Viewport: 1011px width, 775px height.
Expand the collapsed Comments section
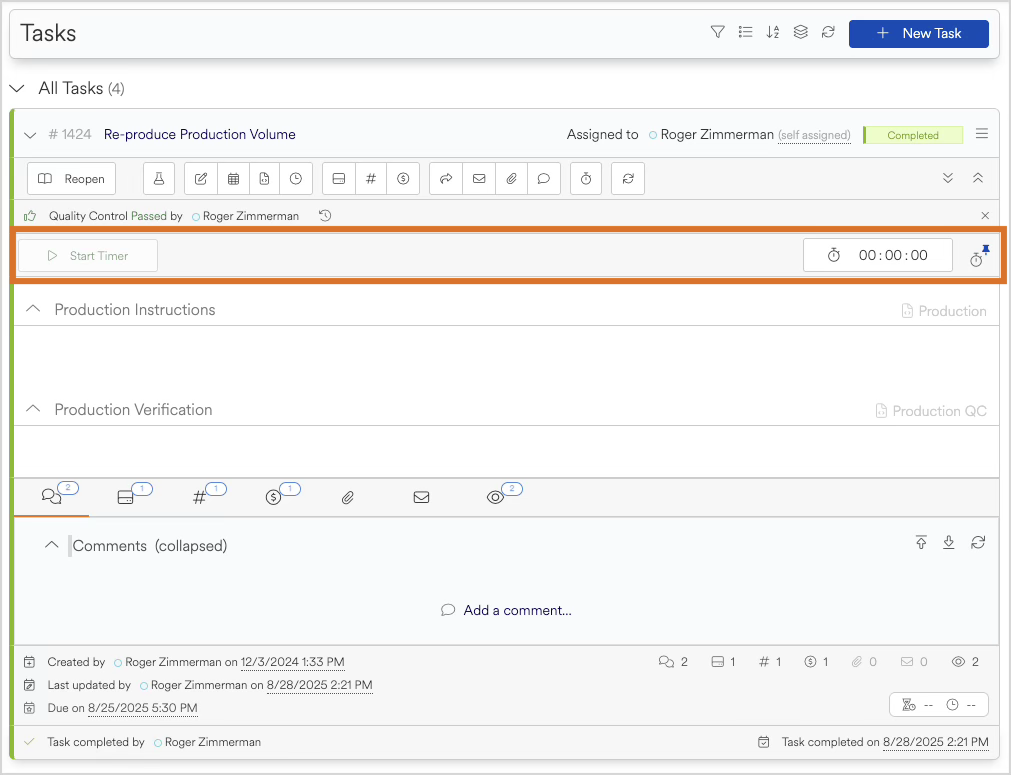tap(51, 545)
